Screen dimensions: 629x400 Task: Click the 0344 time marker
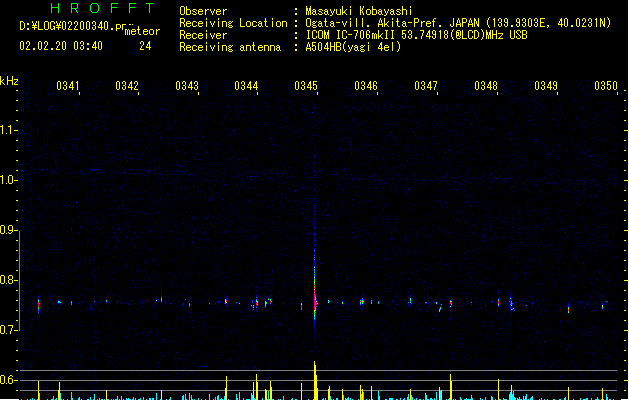pos(246,86)
